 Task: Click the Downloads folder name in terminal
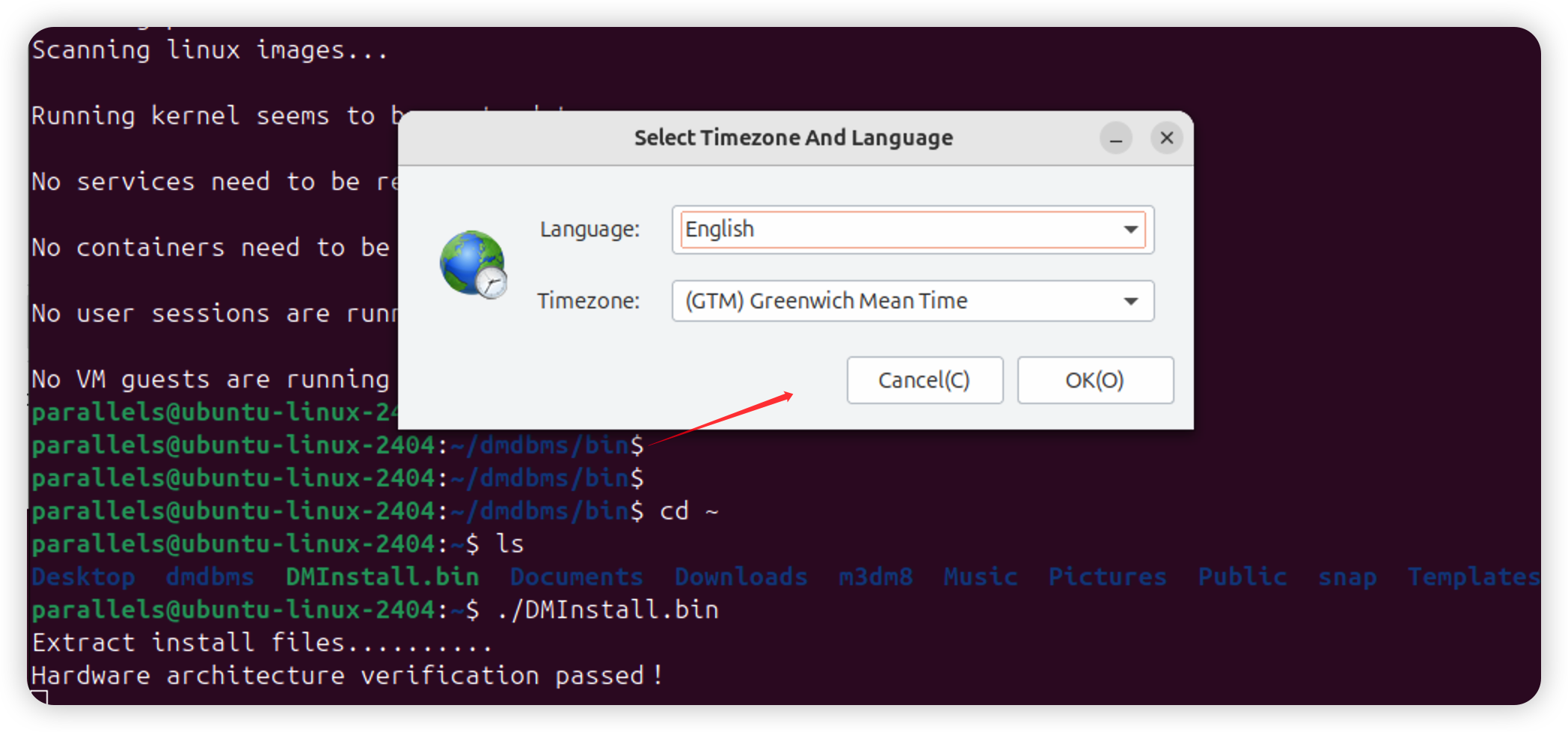click(741, 576)
